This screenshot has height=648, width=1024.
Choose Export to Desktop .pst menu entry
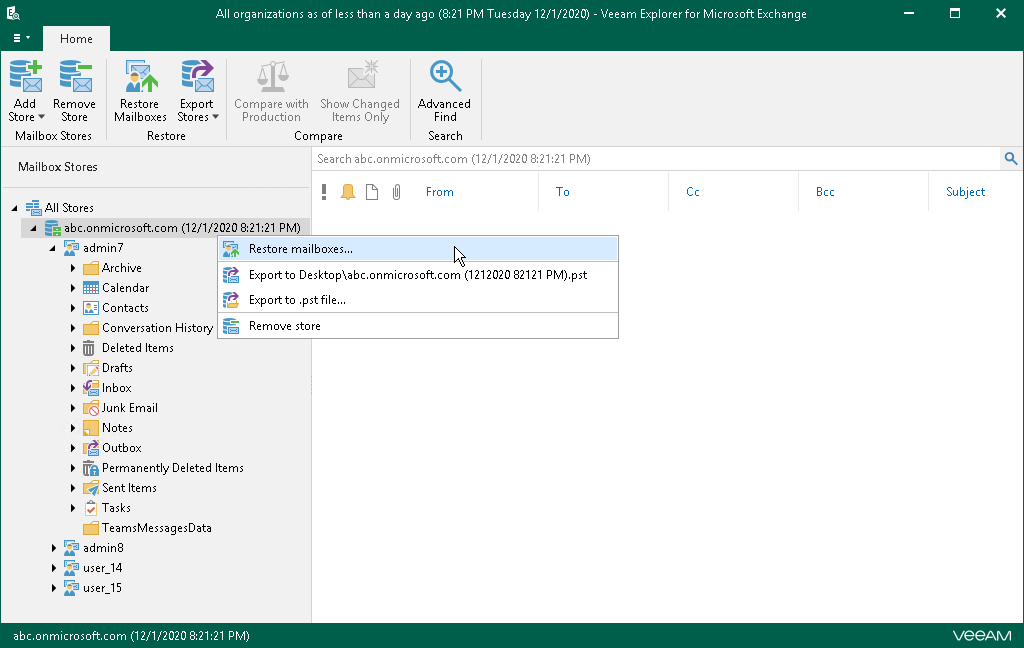point(418,275)
